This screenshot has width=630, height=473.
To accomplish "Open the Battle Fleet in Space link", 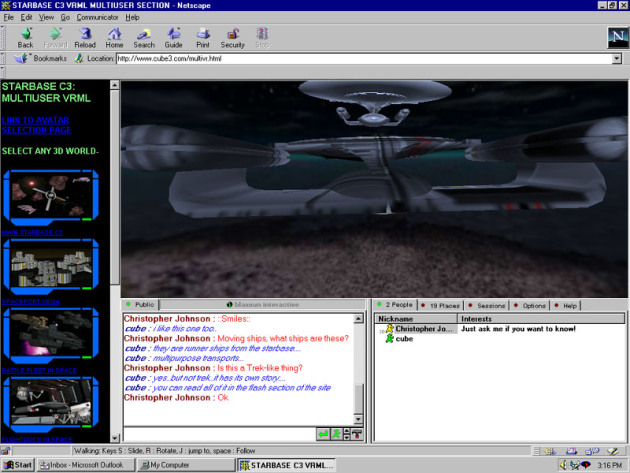I will pos(39,370).
